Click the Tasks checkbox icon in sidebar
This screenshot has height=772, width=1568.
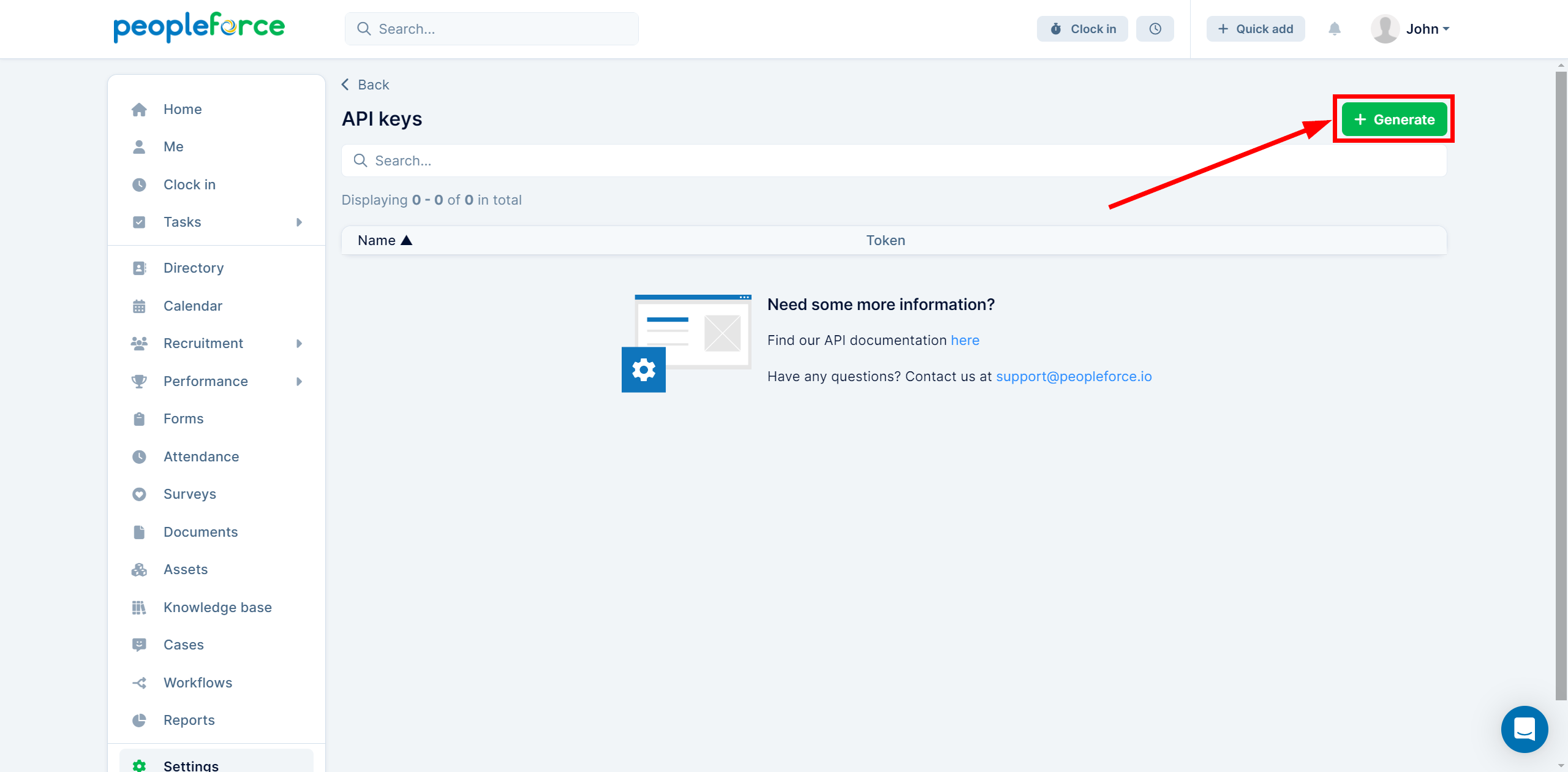tap(139, 222)
